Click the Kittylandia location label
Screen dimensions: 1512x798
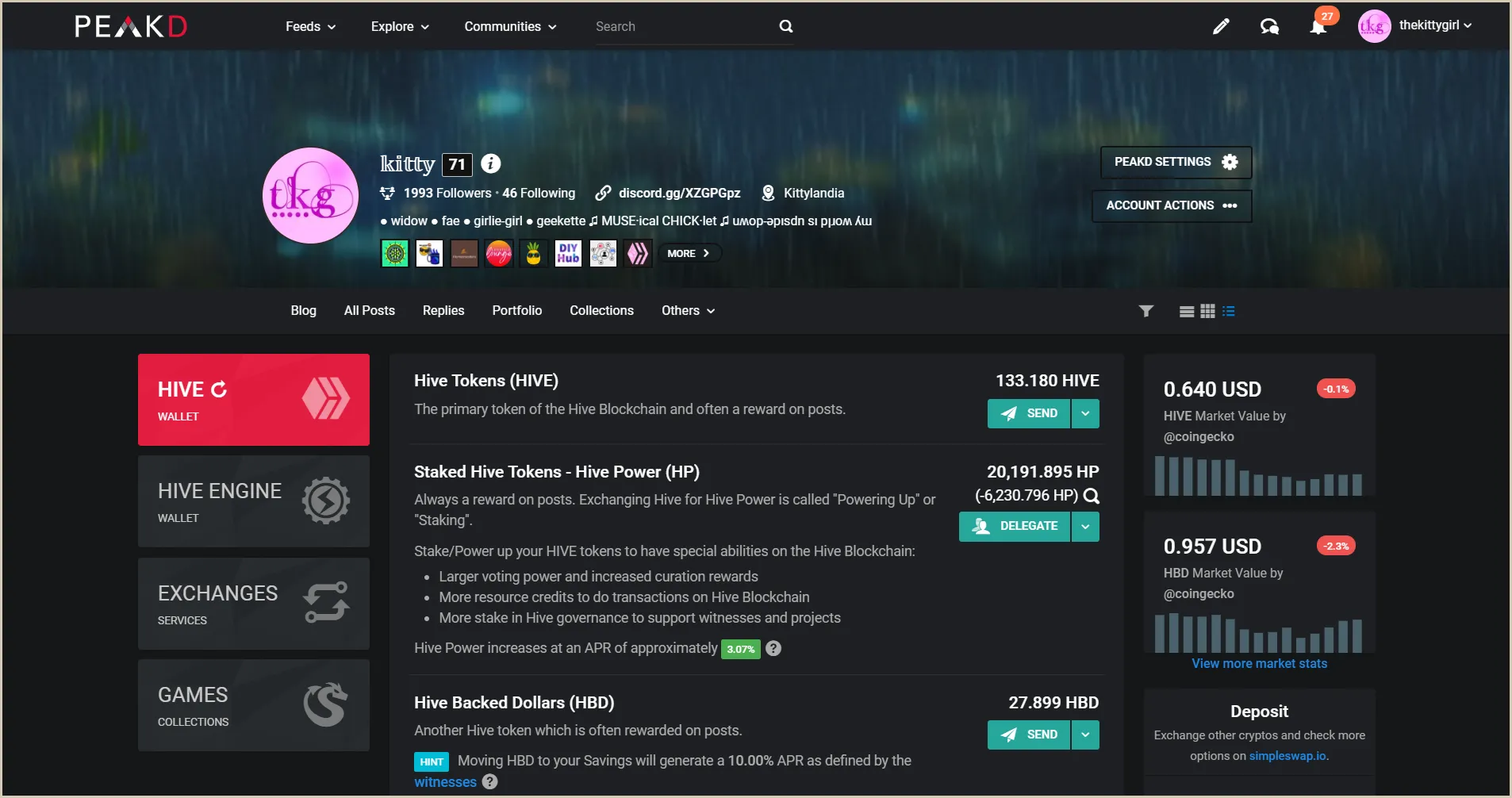(x=813, y=193)
